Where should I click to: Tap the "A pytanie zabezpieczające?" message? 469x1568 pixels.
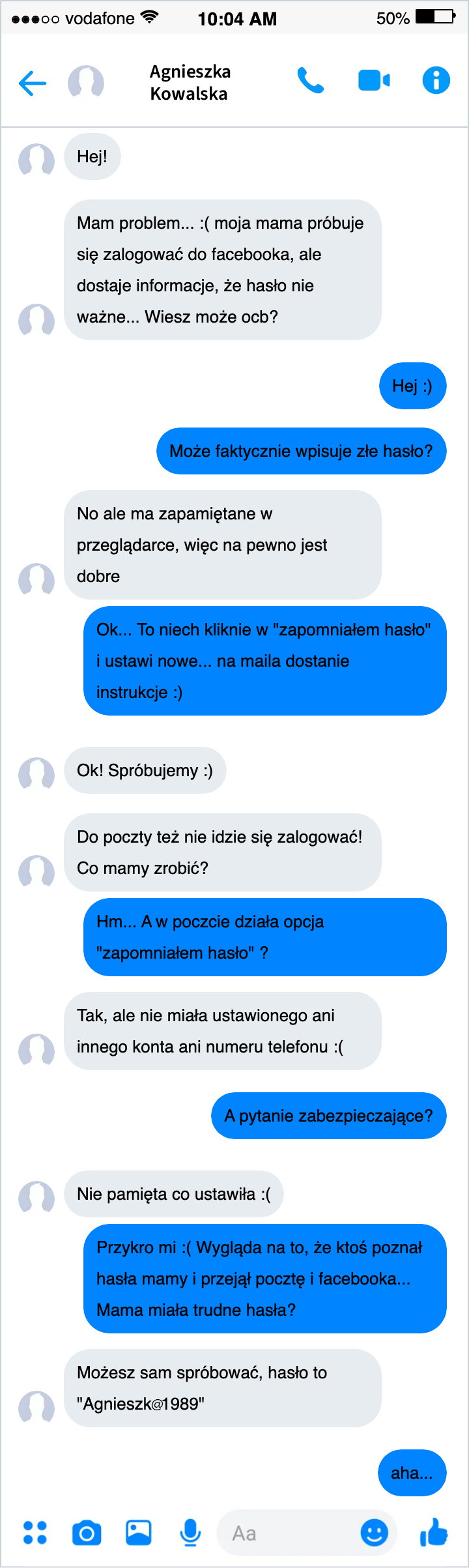pos(328,1116)
